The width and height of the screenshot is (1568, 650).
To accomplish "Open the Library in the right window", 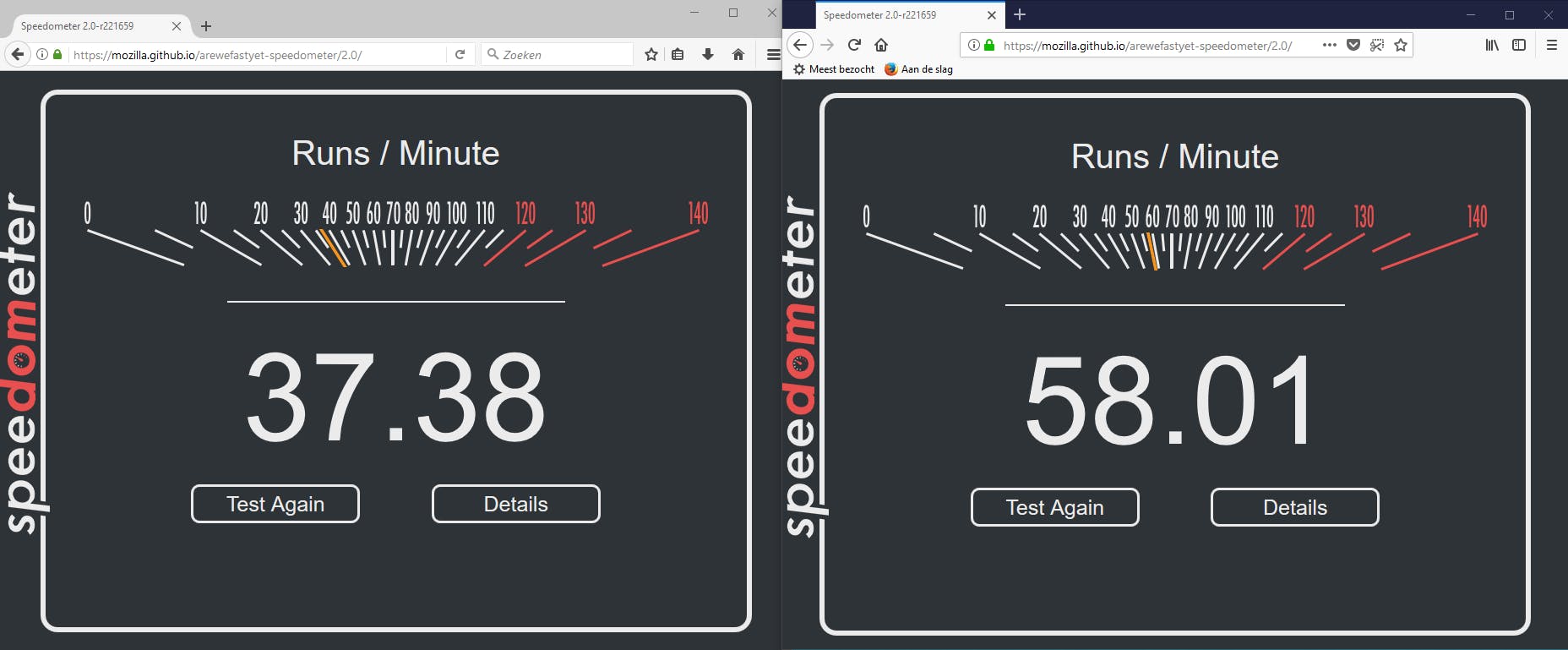I will tap(1493, 45).
